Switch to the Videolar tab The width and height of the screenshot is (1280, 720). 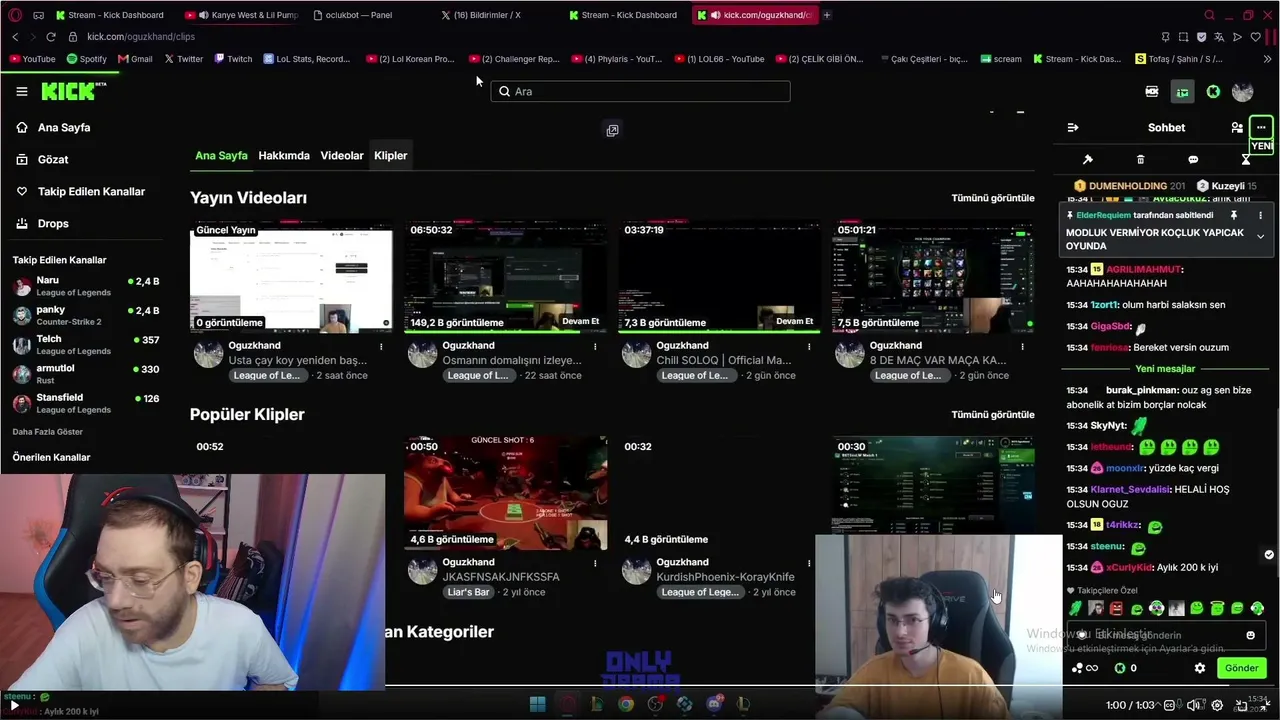point(342,156)
